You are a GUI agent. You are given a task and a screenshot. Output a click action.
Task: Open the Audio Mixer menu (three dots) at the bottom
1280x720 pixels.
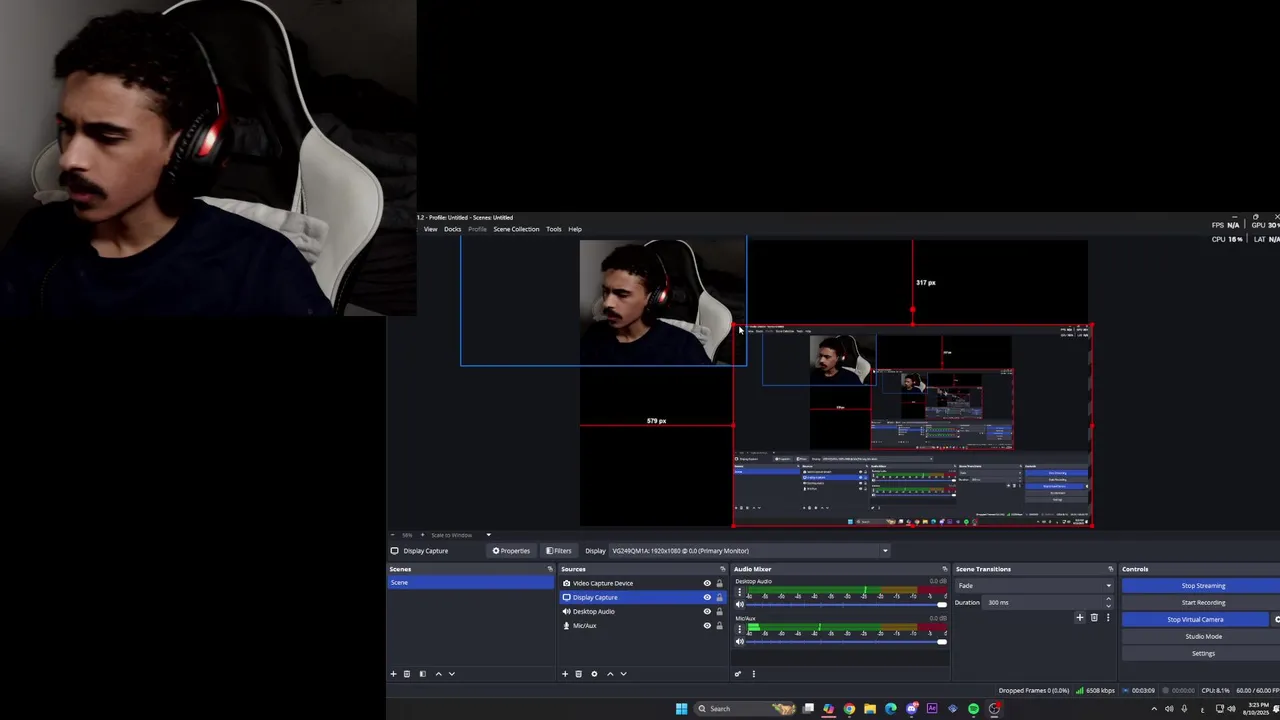click(x=754, y=674)
